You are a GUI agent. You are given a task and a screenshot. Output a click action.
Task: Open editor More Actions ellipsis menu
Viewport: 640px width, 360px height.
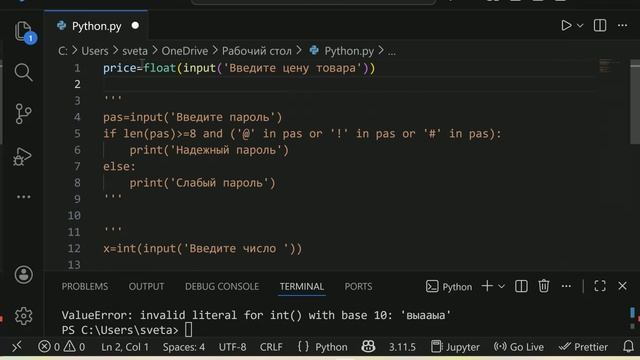click(x=622, y=26)
